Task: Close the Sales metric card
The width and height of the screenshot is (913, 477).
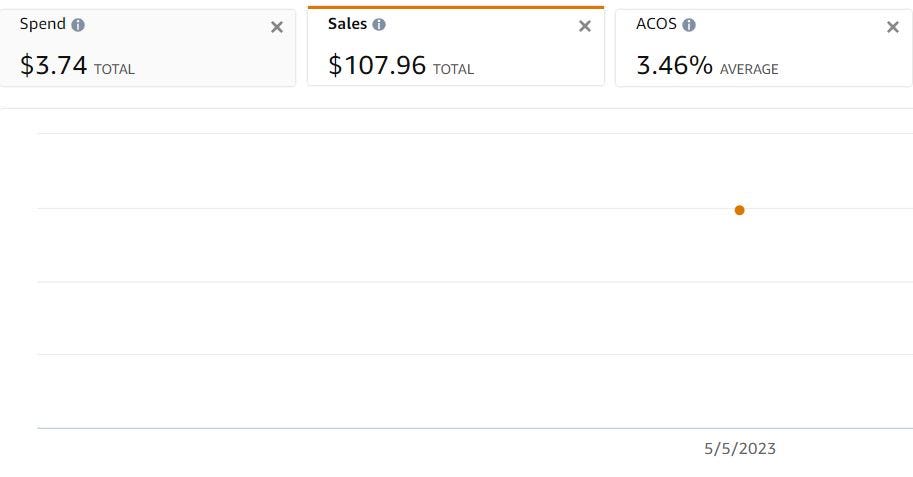Action: (x=585, y=27)
